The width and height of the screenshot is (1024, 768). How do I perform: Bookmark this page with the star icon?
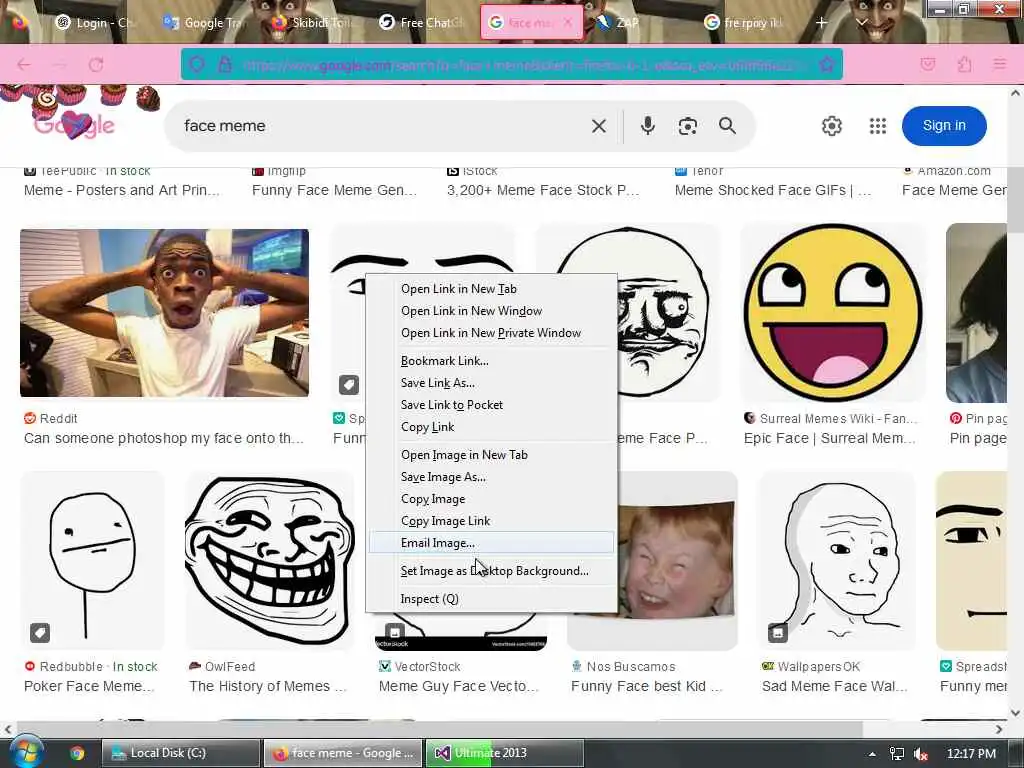tap(827, 64)
